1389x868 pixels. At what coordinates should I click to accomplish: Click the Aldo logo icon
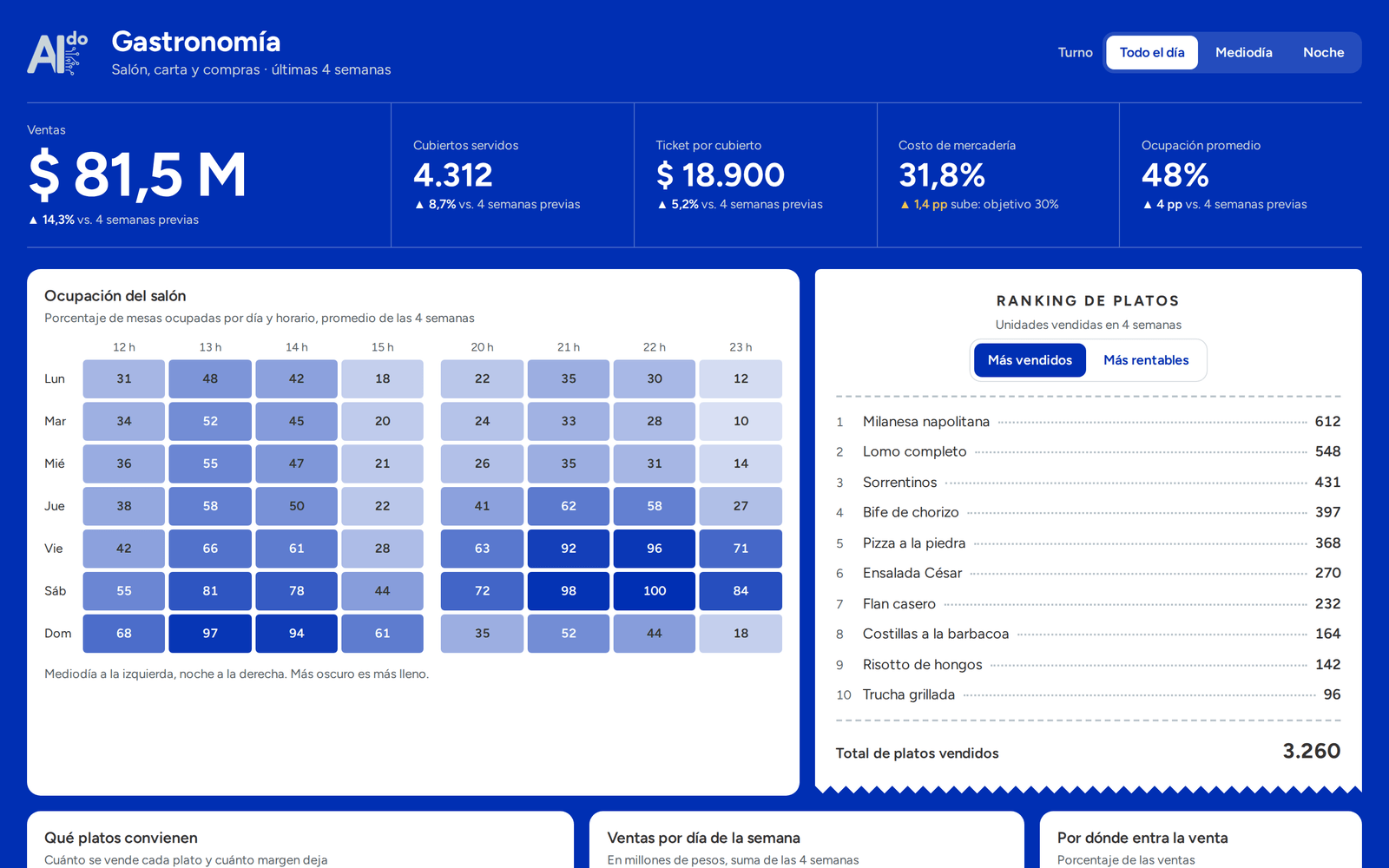[x=58, y=53]
